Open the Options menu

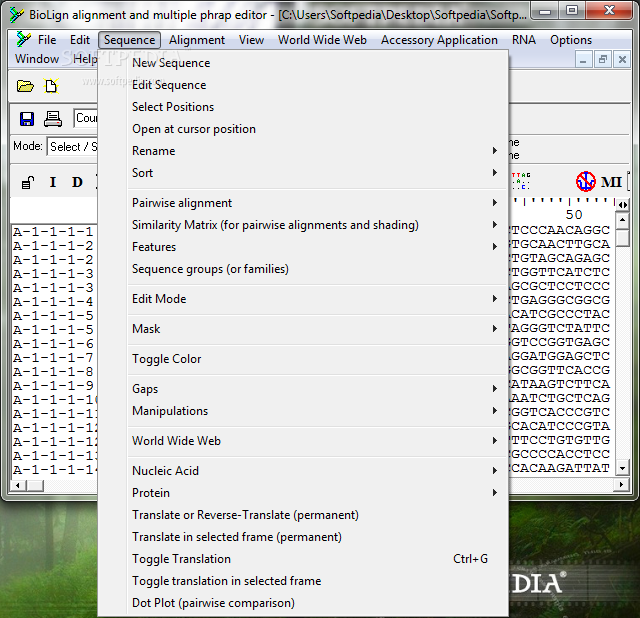(571, 40)
